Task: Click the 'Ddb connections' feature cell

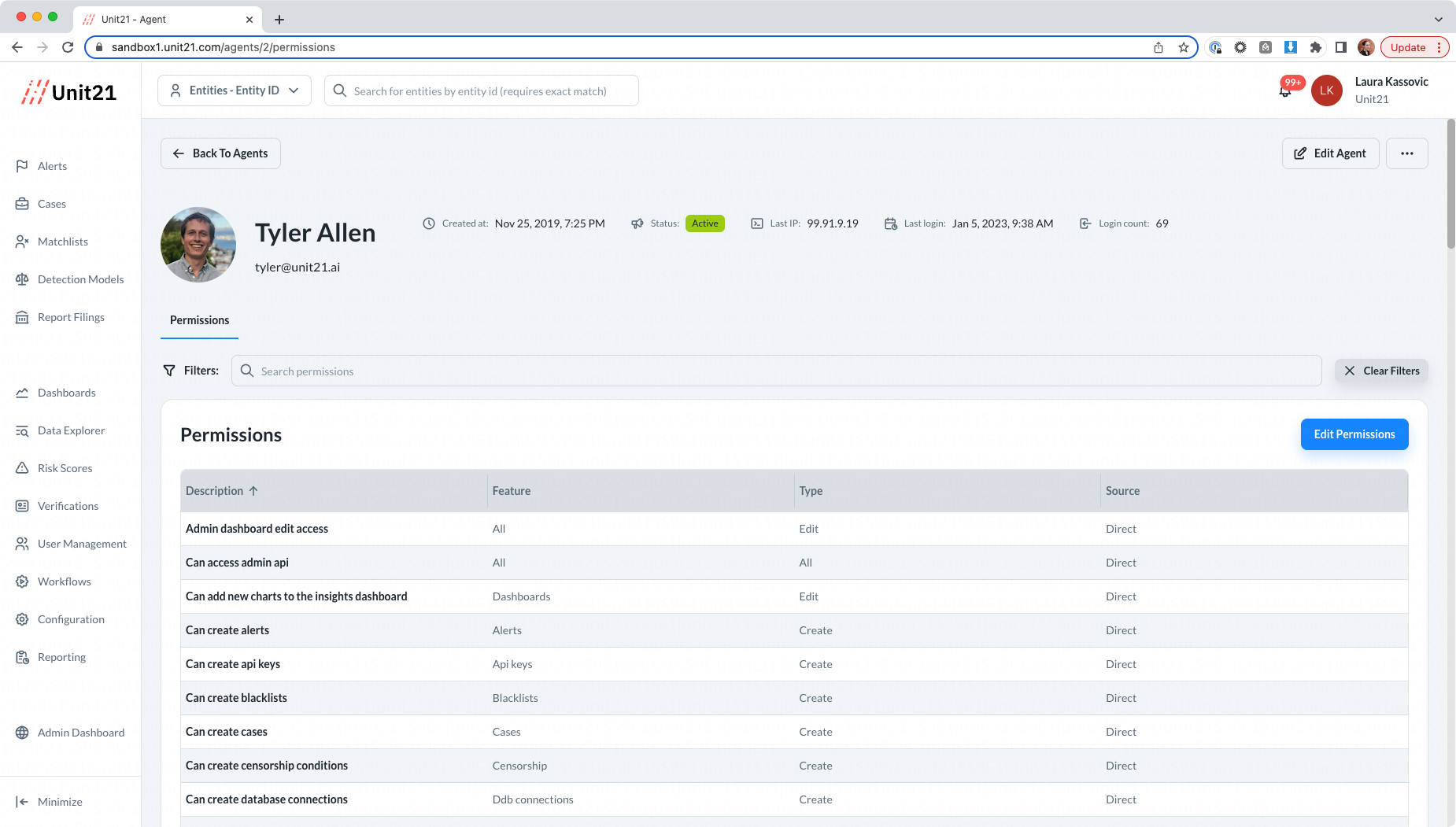Action: coord(533,799)
